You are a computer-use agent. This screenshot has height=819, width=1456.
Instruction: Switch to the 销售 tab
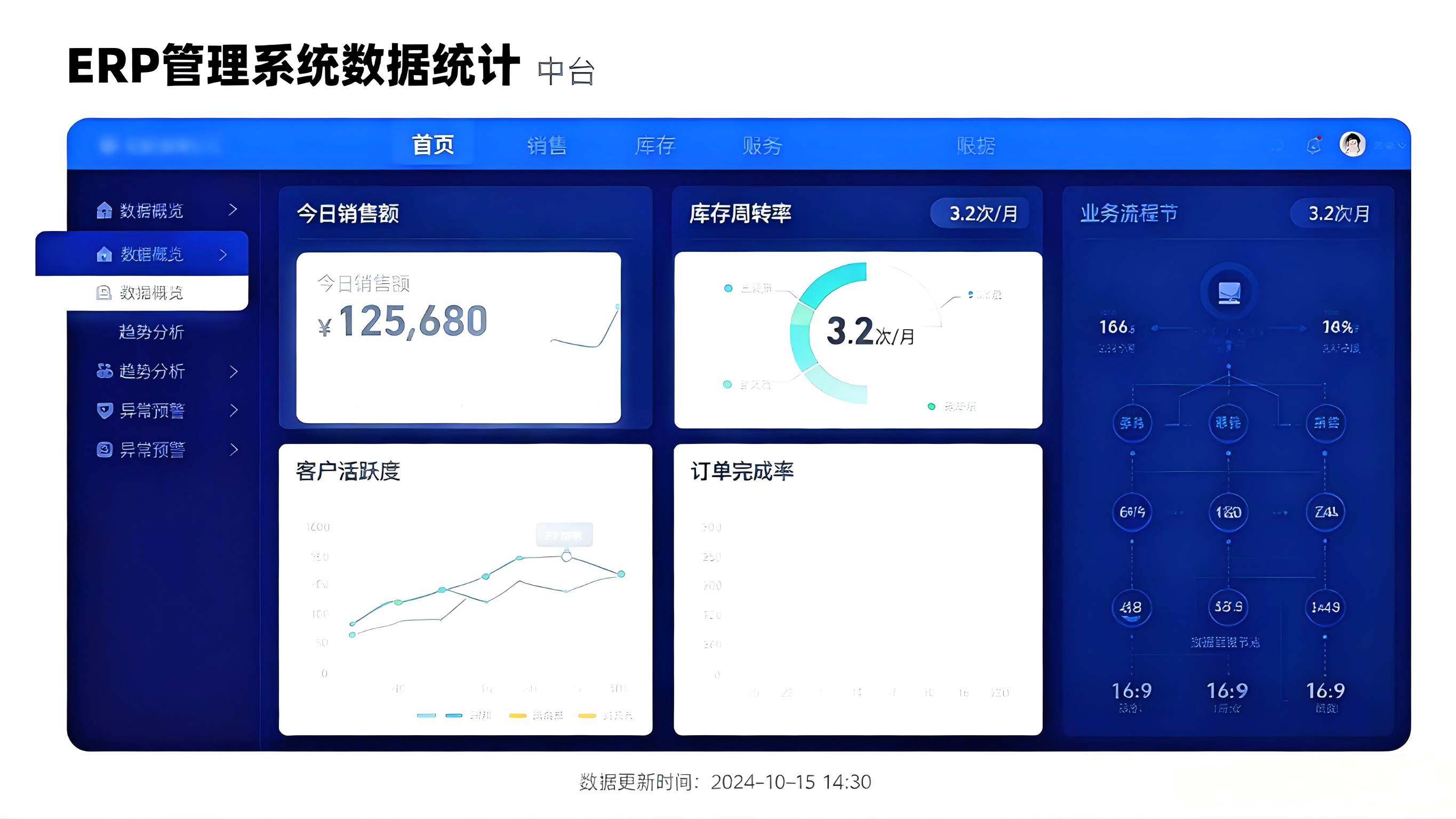pyautogui.click(x=547, y=145)
